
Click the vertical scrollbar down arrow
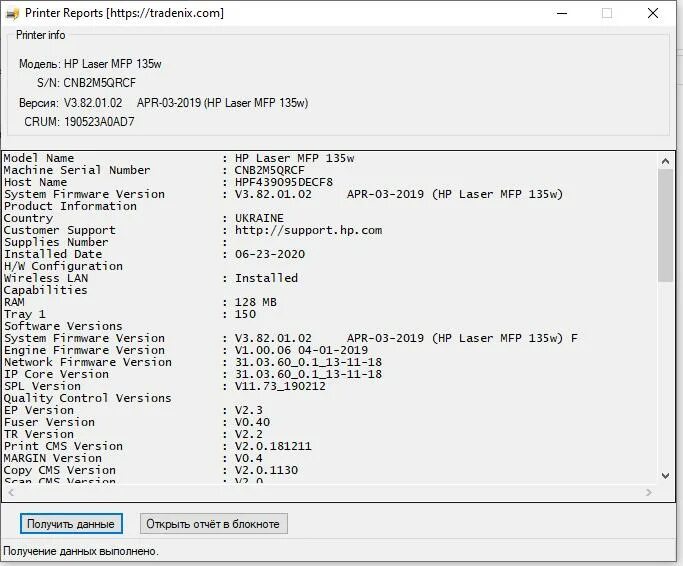coord(665,476)
